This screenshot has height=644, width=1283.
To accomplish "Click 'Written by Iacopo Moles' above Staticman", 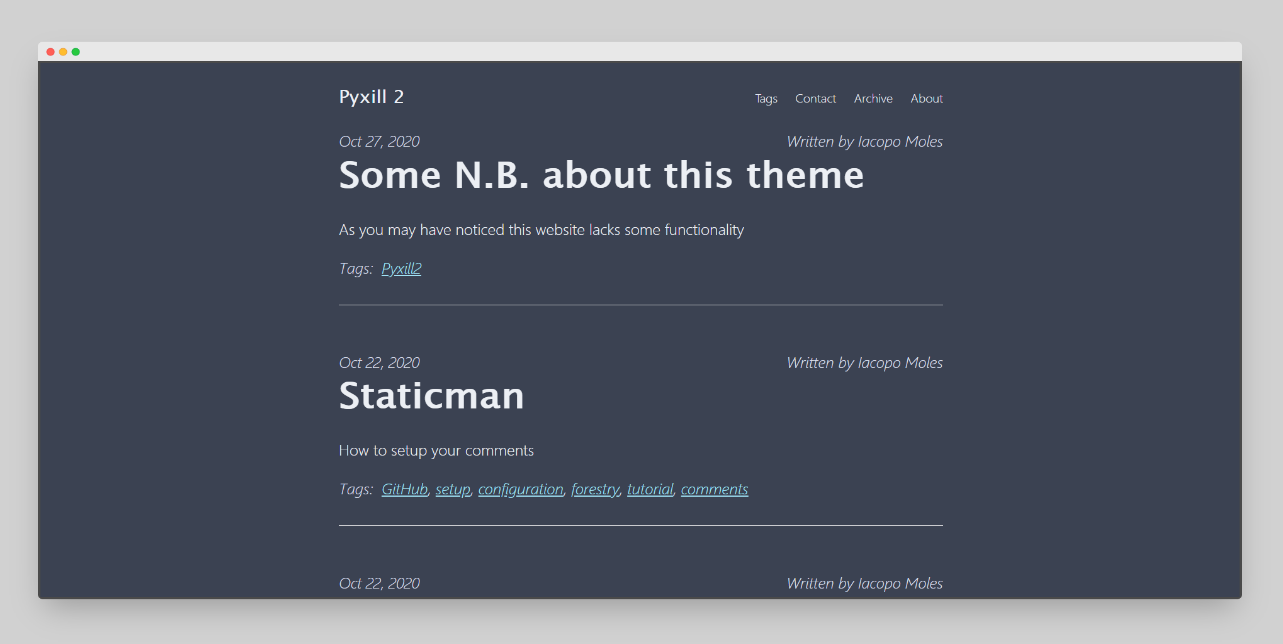I will tap(865, 363).
